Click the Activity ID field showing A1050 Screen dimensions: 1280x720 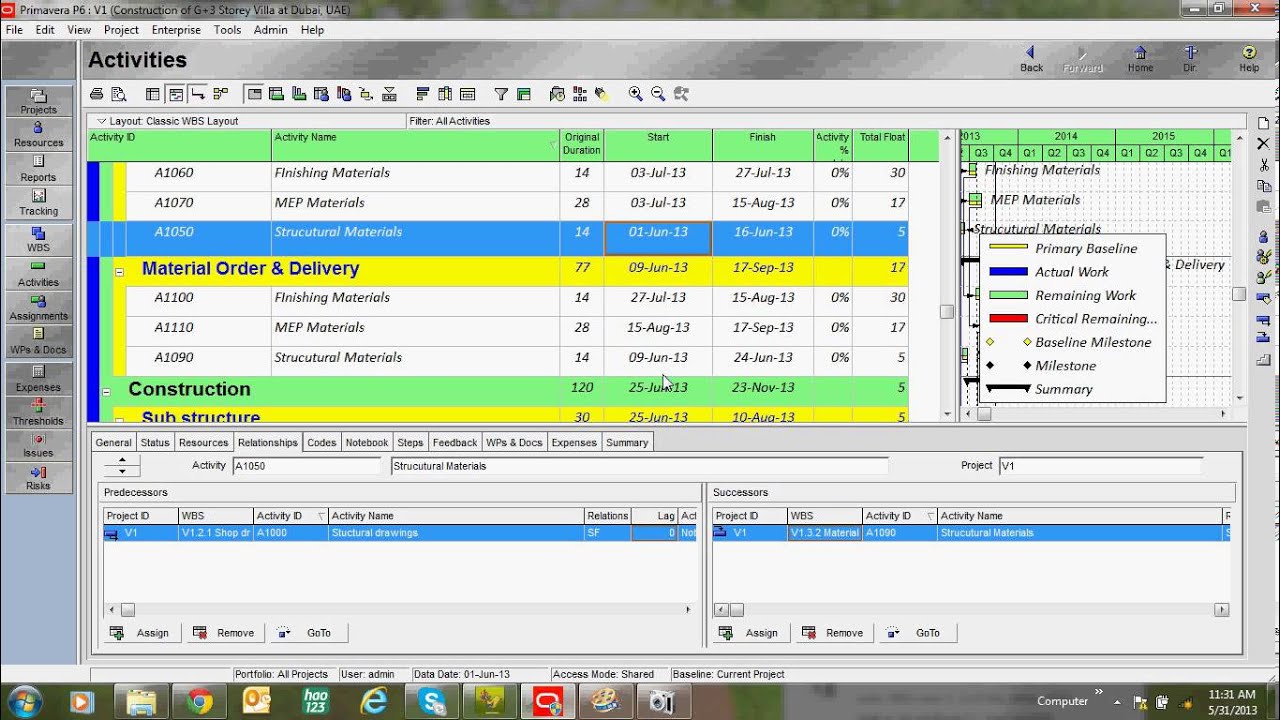(306, 466)
